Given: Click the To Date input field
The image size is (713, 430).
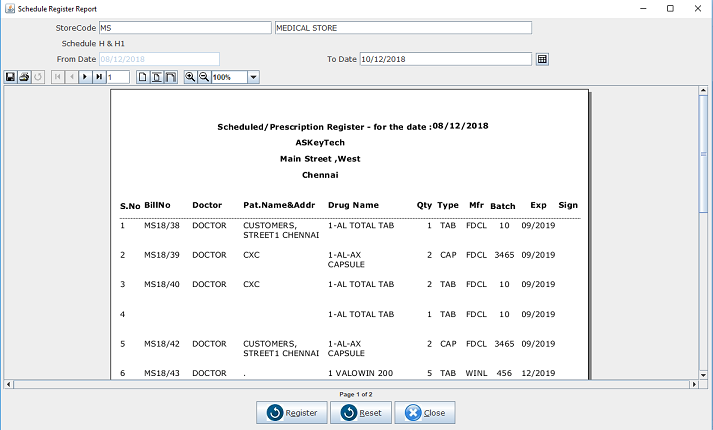Looking at the screenshot, I should click(445, 59).
